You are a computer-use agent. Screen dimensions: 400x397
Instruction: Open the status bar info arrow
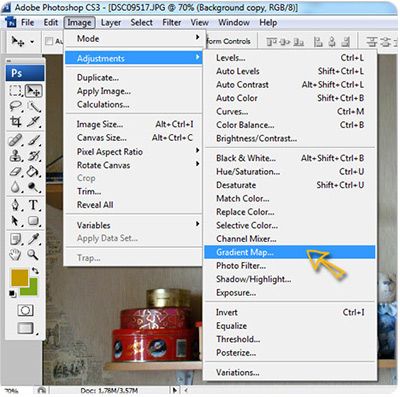pos(175,390)
